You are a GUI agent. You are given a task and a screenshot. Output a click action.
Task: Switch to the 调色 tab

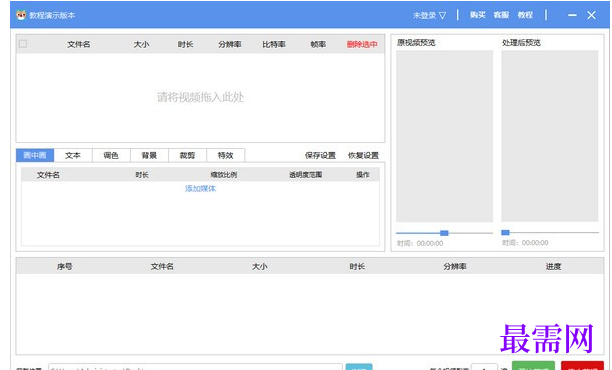click(x=111, y=155)
